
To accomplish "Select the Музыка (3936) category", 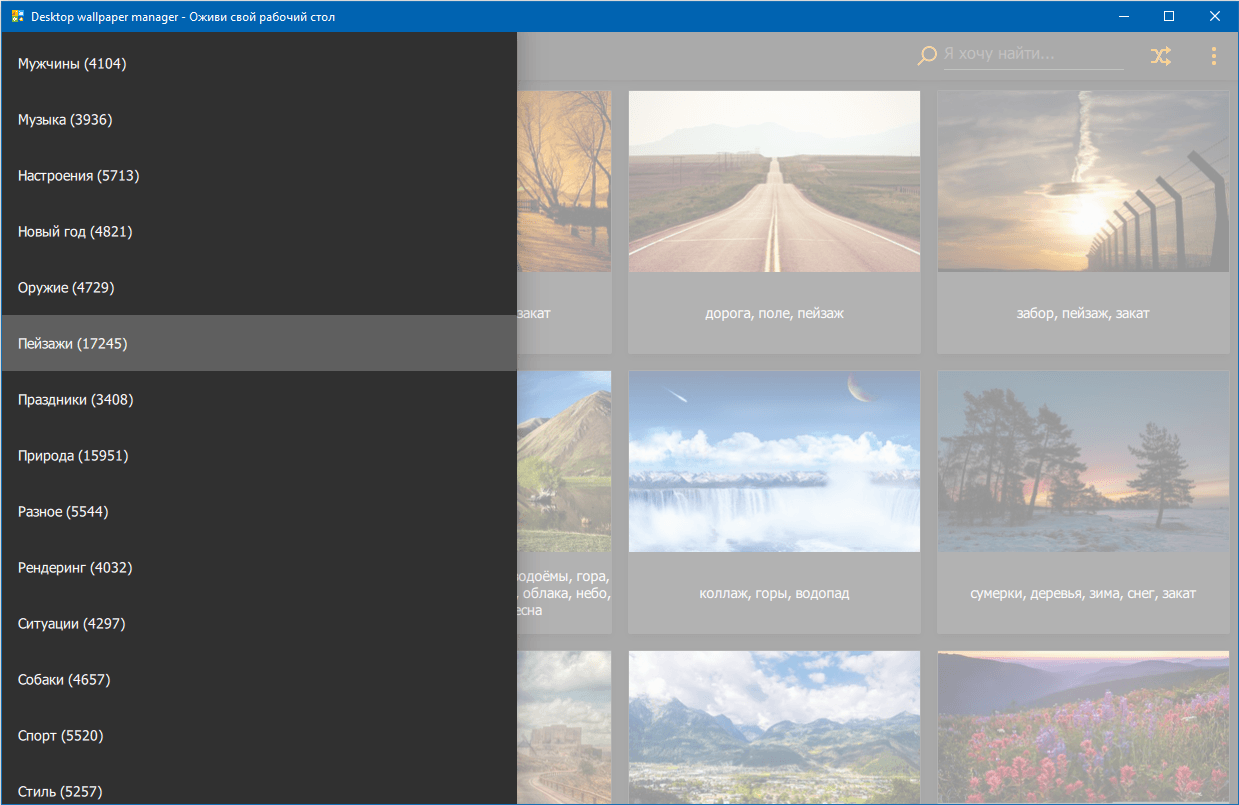I will (259, 119).
